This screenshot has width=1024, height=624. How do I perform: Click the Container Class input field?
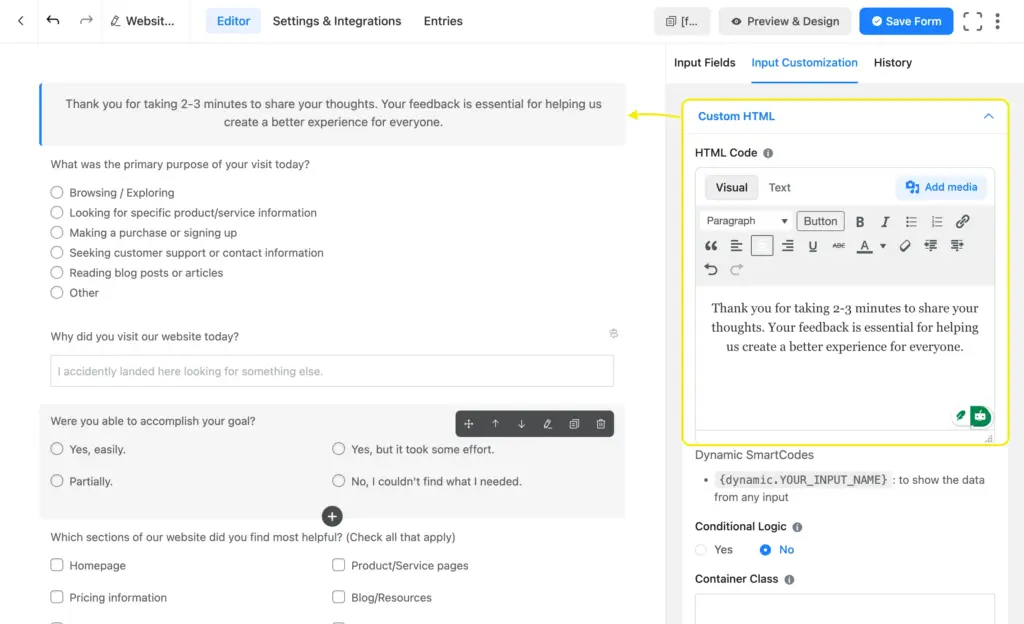pos(843,610)
